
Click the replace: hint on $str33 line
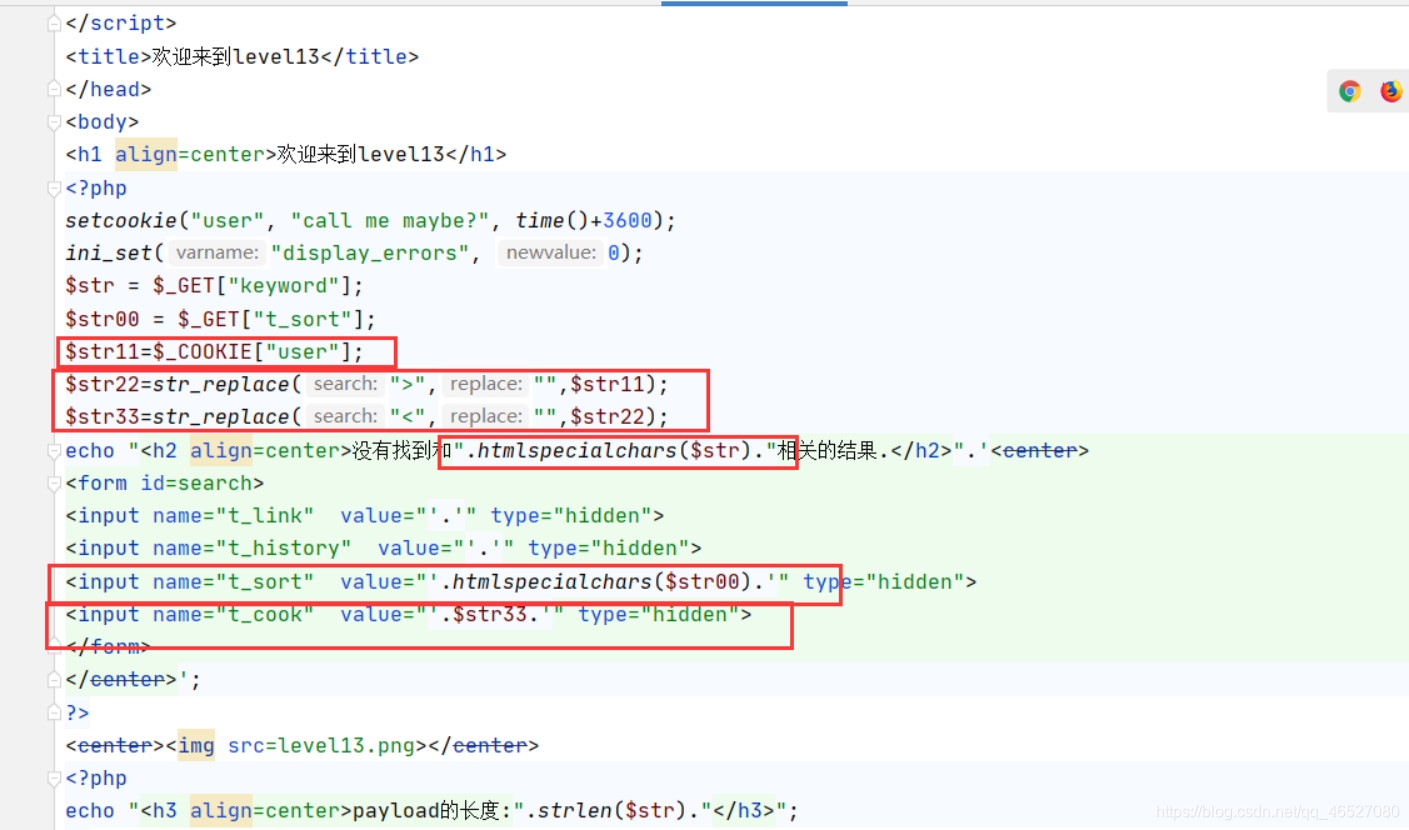pos(485,417)
